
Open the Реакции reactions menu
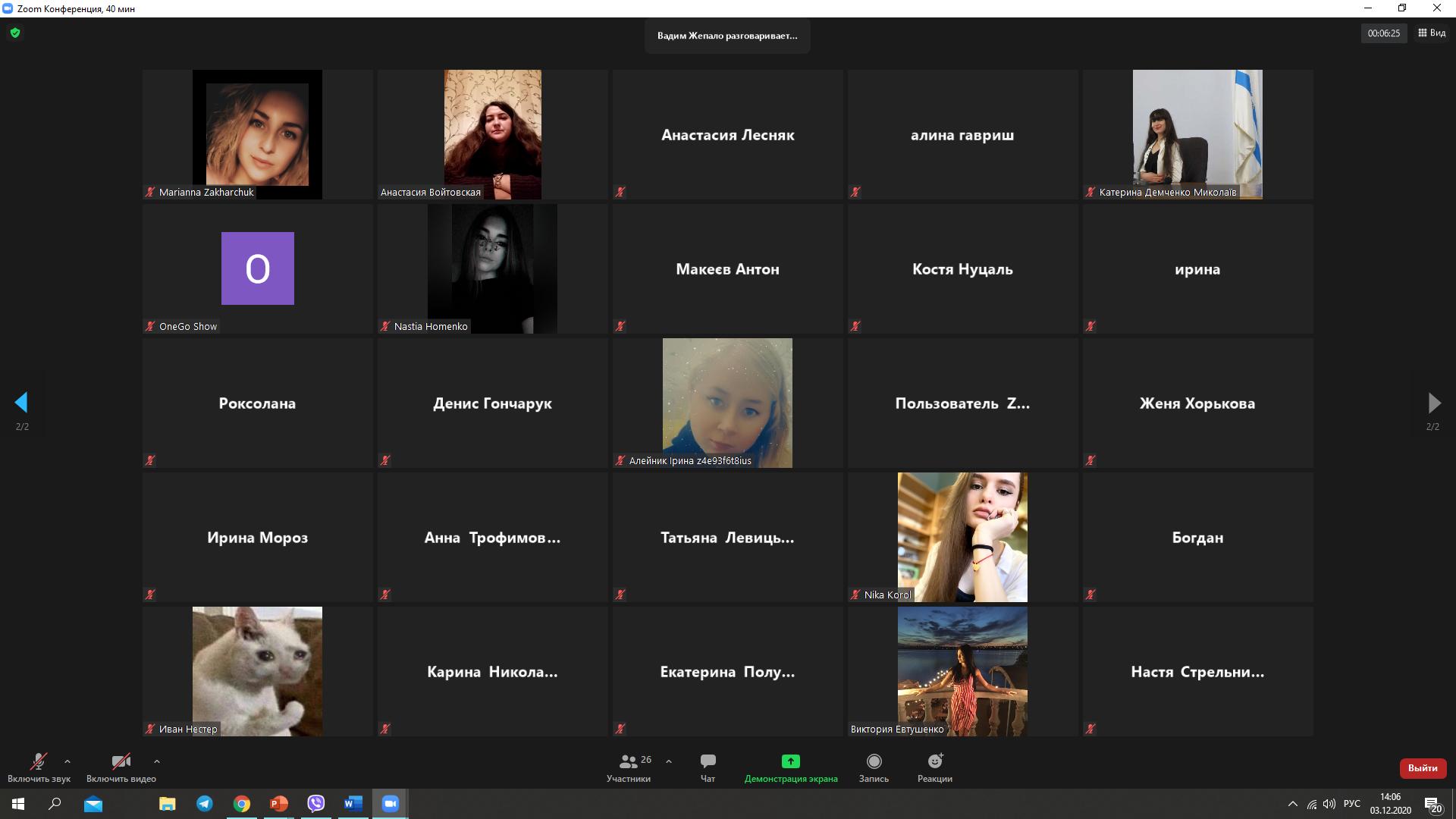[x=934, y=761]
